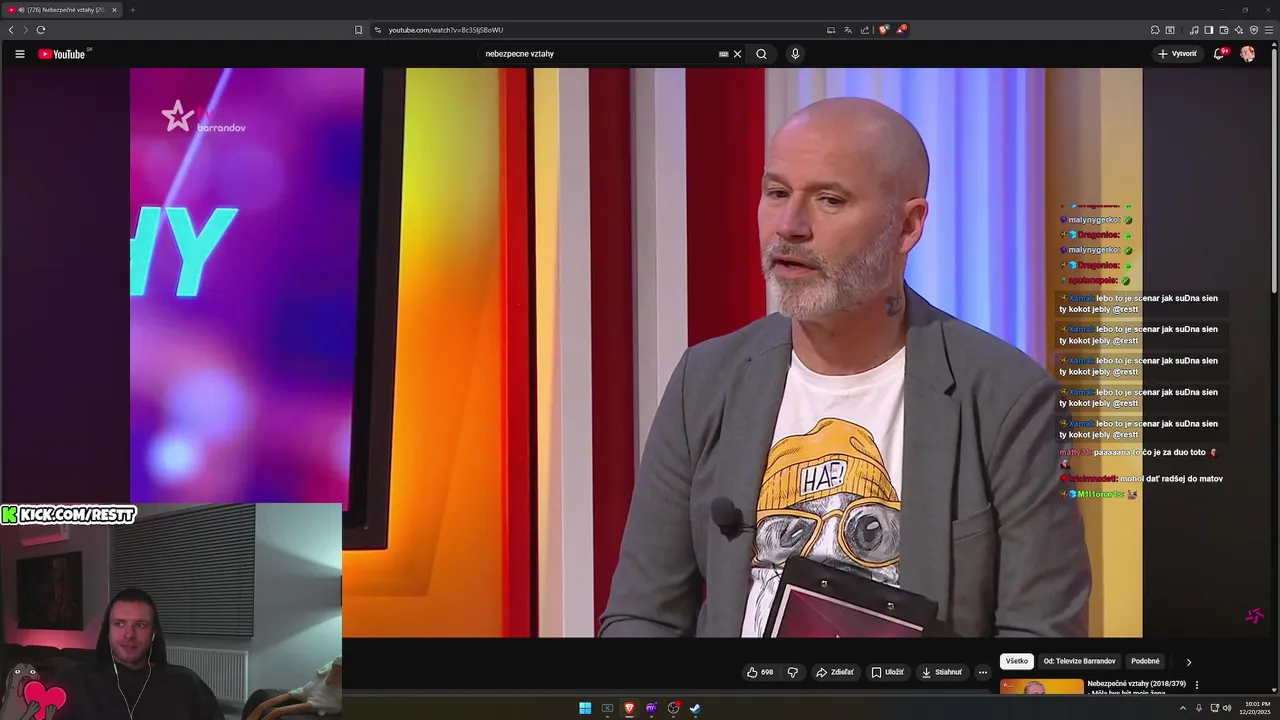Click the Uložiť save button
The width and height of the screenshot is (1280, 720).
887,672
